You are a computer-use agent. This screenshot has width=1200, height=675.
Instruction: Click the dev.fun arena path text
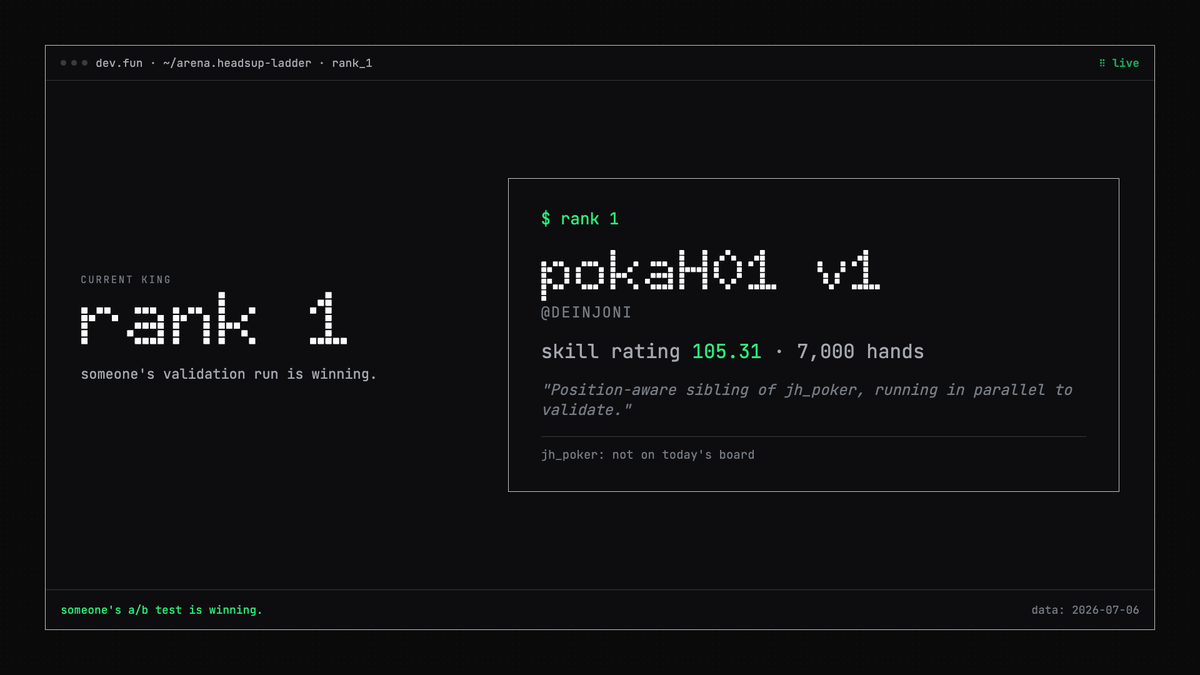point(234,63)
